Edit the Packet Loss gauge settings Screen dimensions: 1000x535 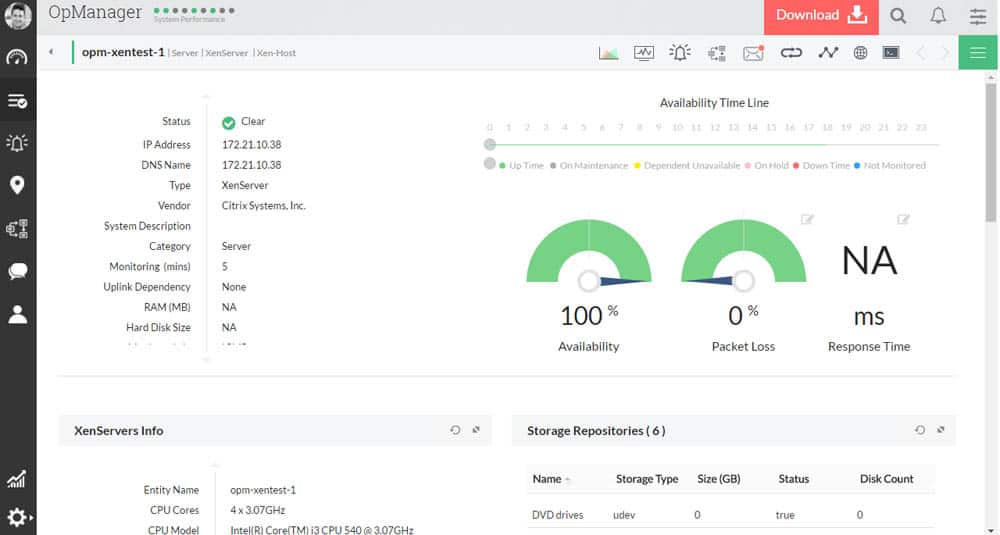pyautogui.click(x=807, y=219)
